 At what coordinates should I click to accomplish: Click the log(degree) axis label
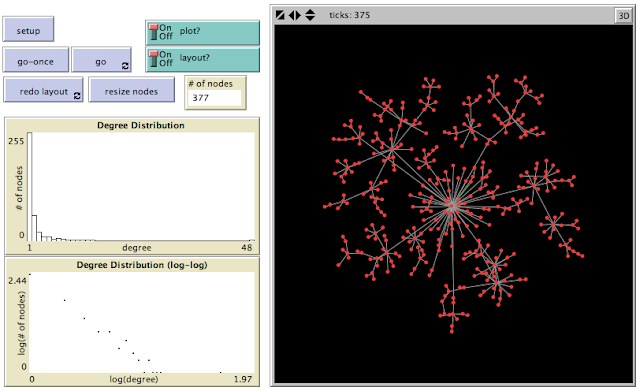[134, 379]
